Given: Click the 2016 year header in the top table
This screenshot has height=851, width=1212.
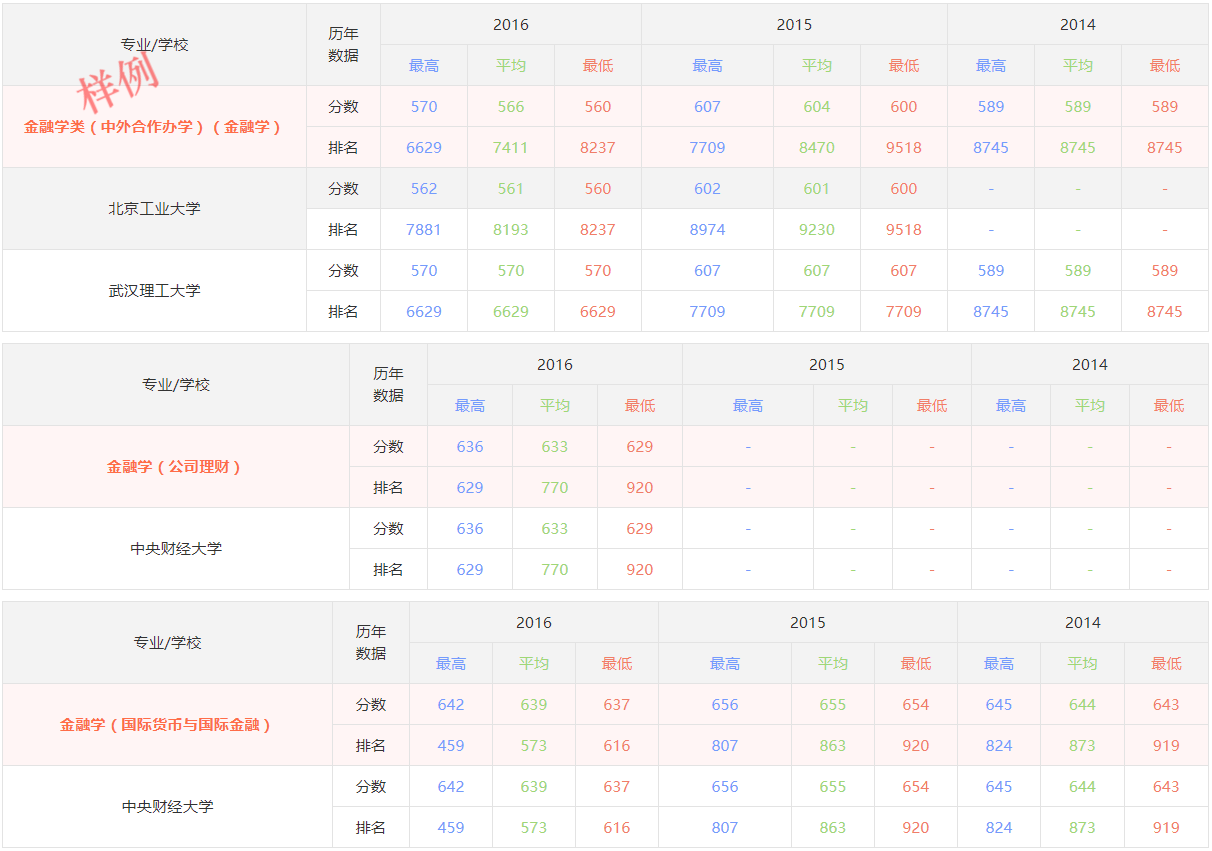Looking at the screenshot, I should click(511, 25).
